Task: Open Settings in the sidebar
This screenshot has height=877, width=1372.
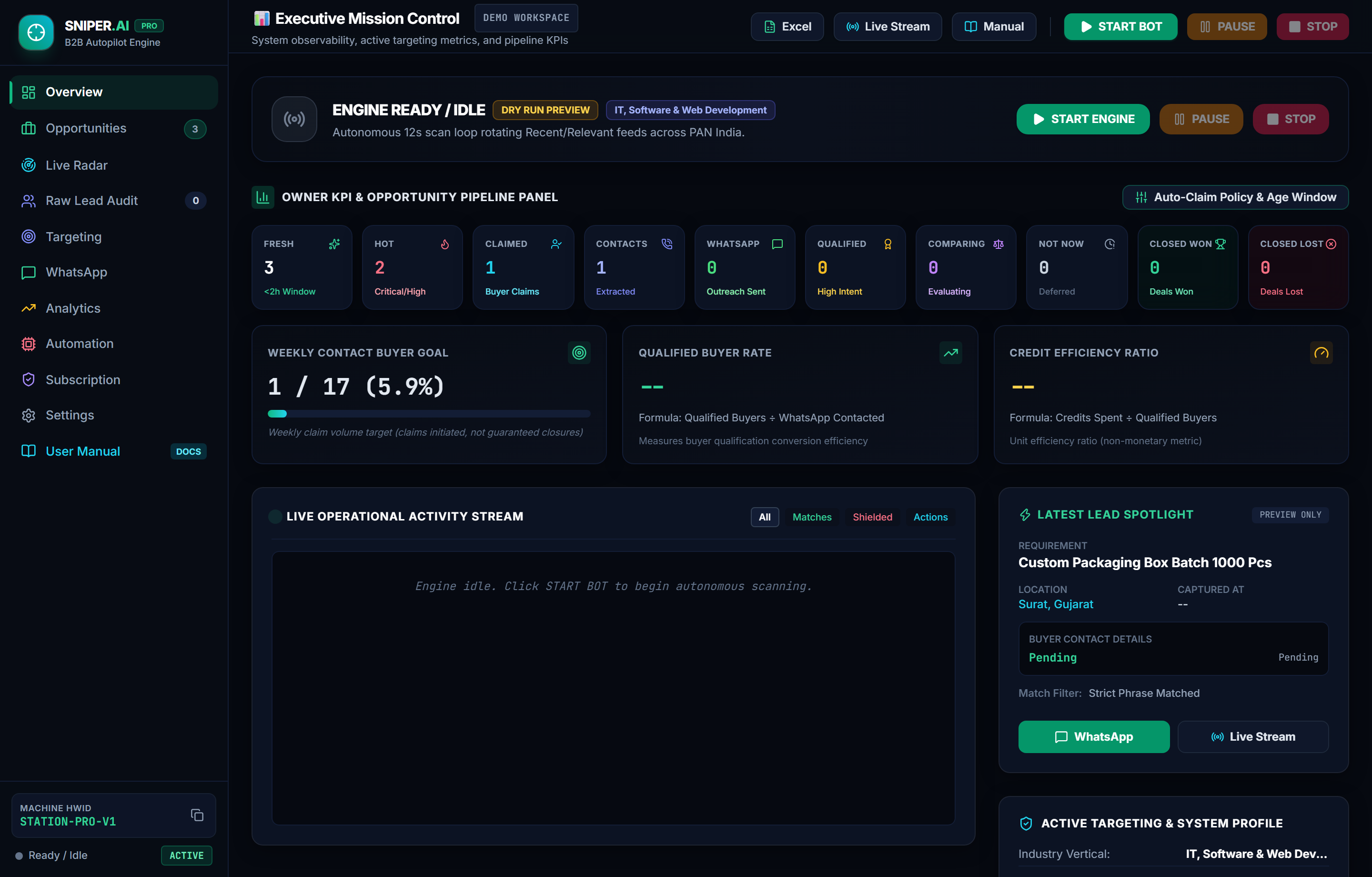Action: pos(114,415)
